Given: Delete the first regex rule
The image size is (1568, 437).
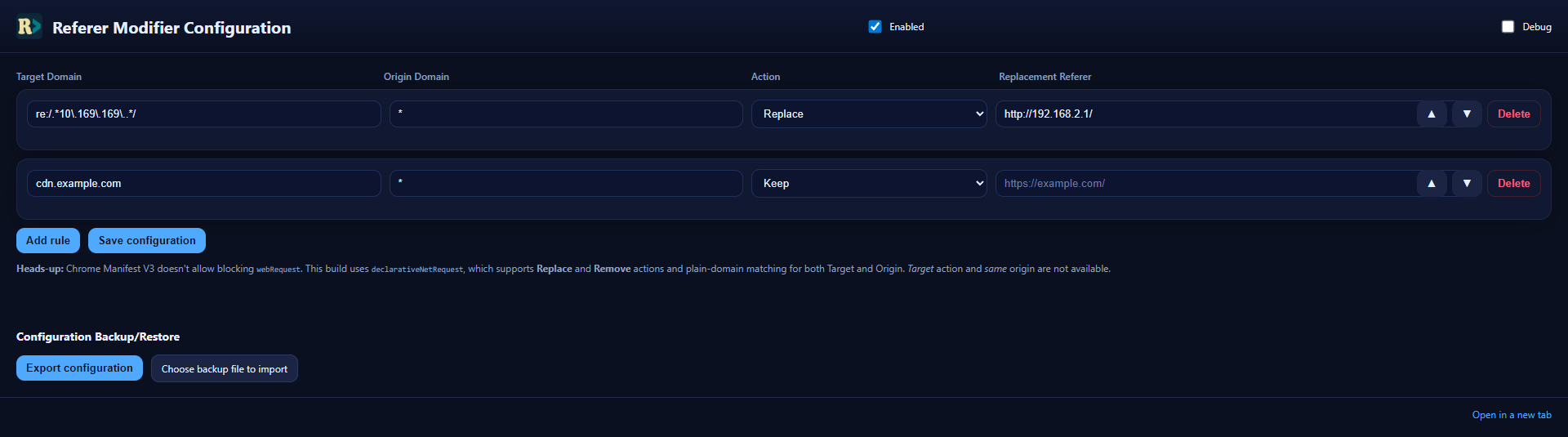Looking at the screenshot, I should 1513,114.
